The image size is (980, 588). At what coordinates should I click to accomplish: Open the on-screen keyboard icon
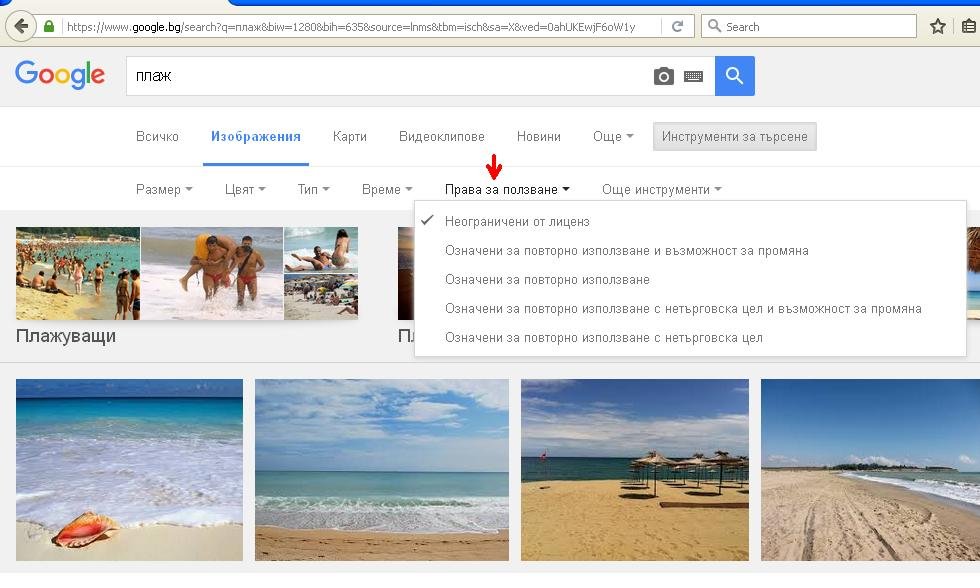click(693, 76)
